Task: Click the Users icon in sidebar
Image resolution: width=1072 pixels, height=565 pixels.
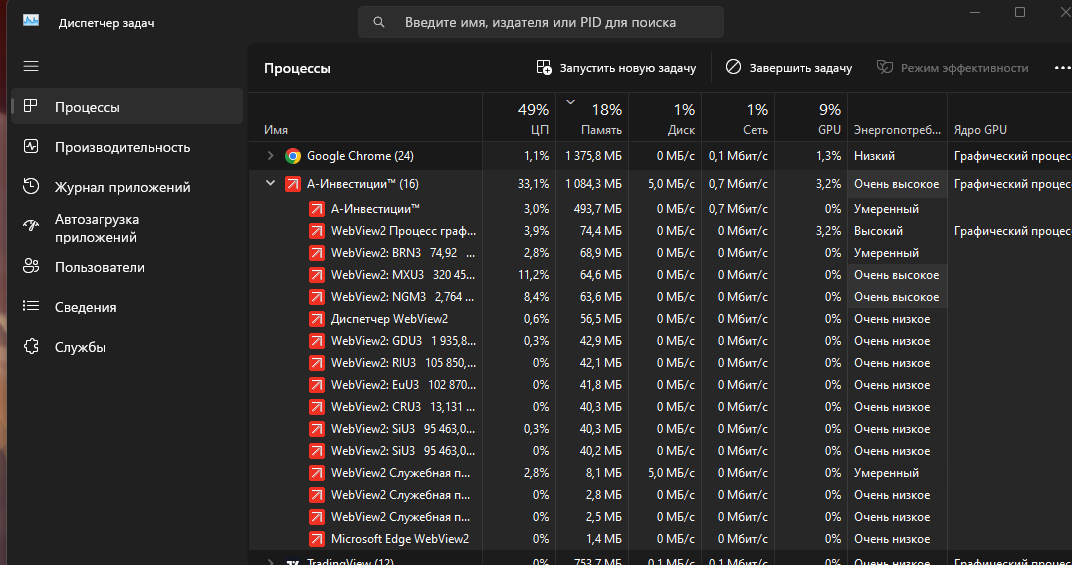Action: [31, 267]
